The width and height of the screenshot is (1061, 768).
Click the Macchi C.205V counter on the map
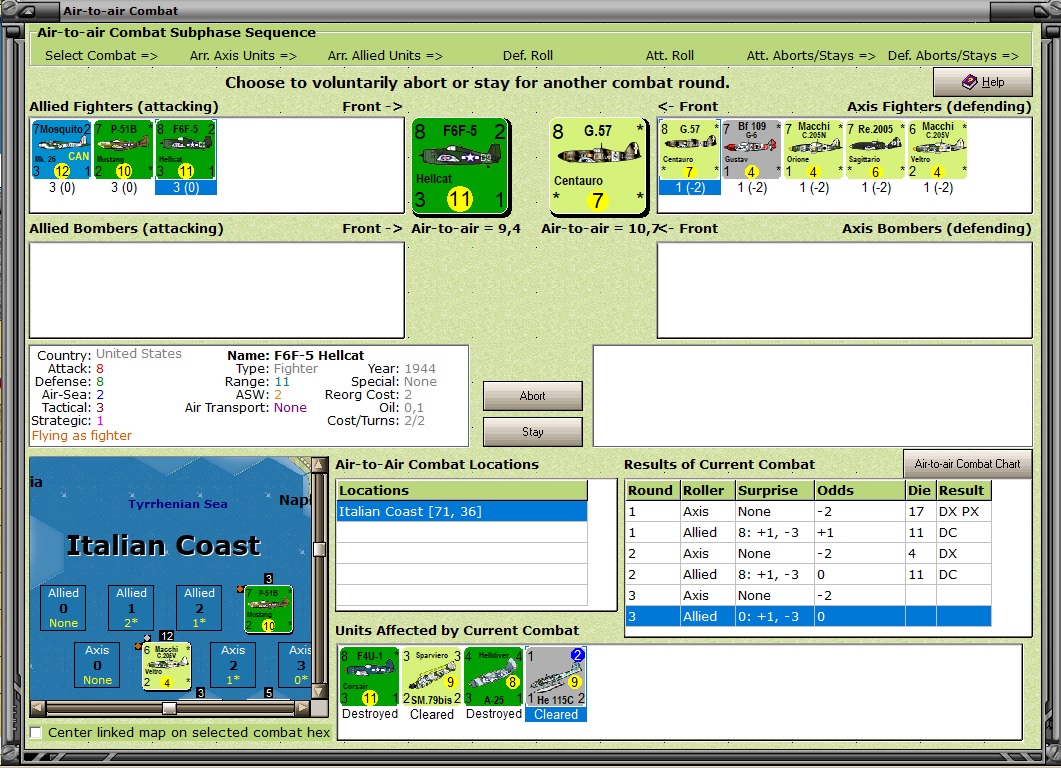click(x=166, y=667)
